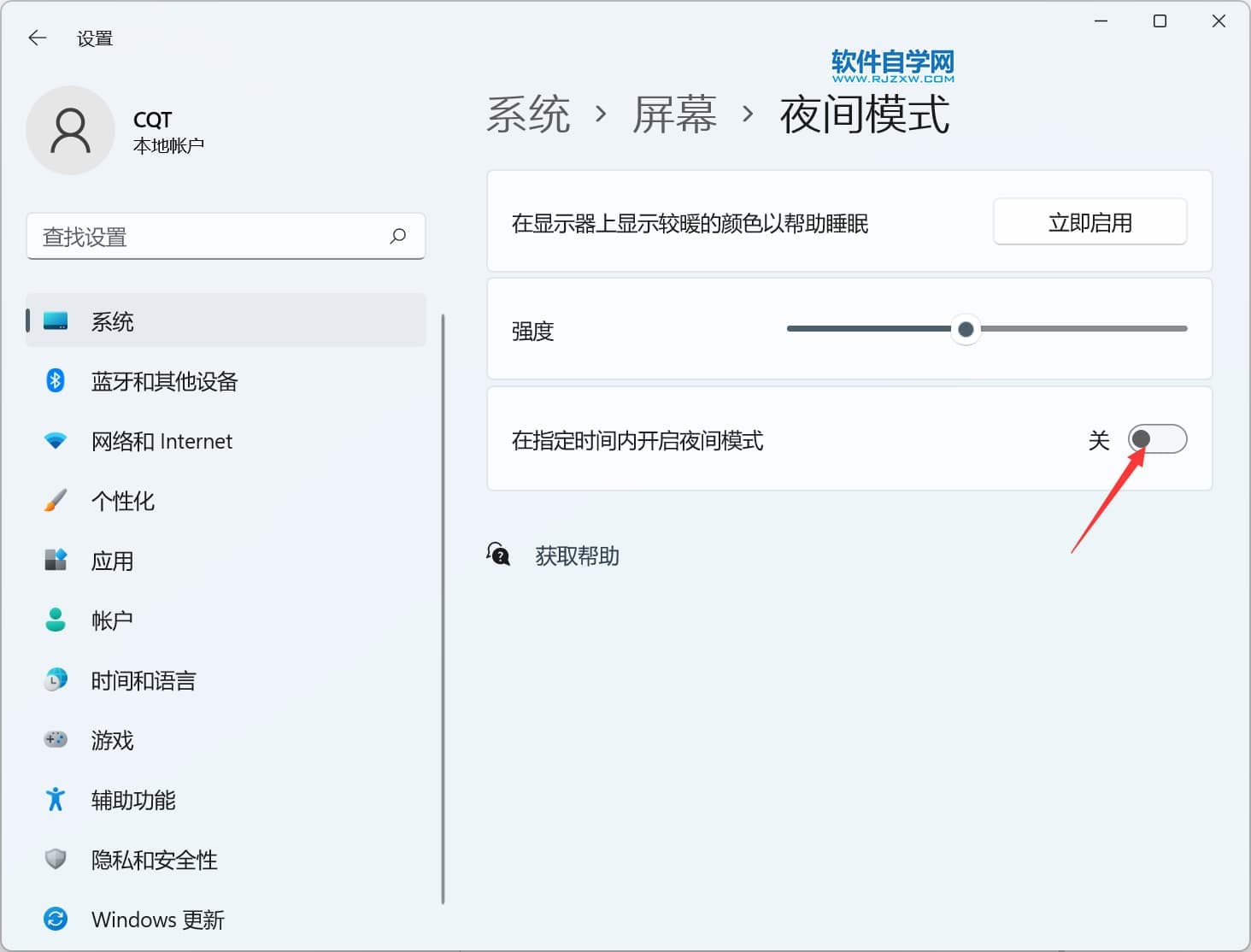This screenshot has width=1251, height=952.
Task: Select the Personalization (个性化) paintbrush icon
Action: pos(56,501)
